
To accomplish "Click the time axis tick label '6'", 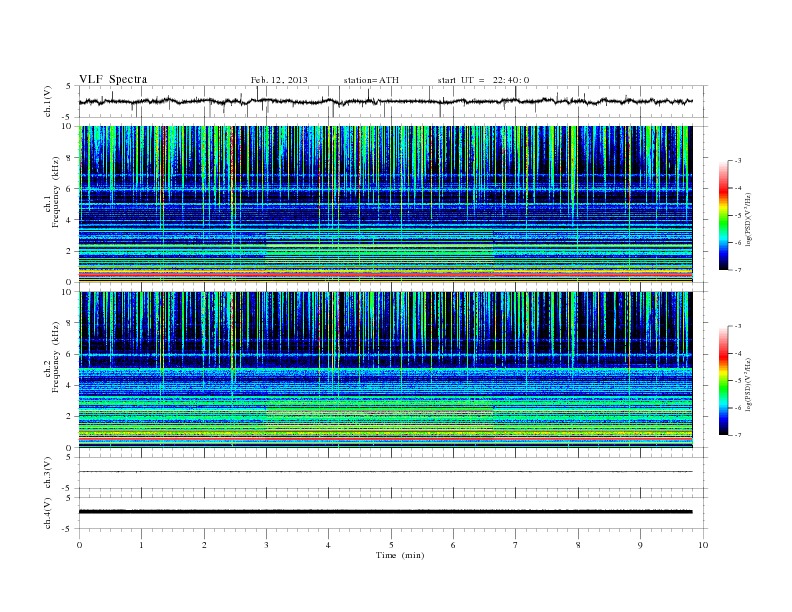I will 454,545.
